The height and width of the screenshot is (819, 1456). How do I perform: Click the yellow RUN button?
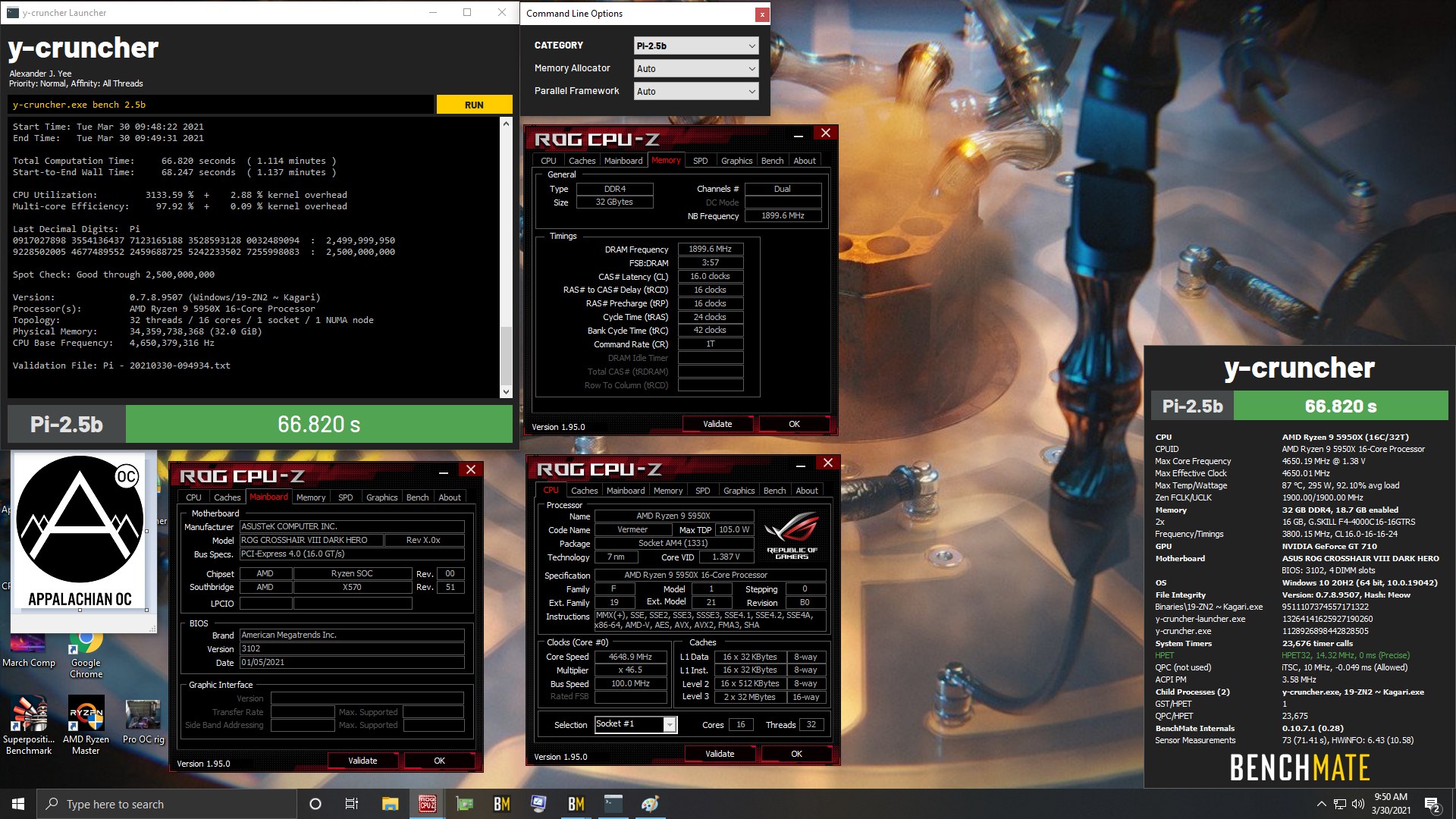(x=474, y=105)
